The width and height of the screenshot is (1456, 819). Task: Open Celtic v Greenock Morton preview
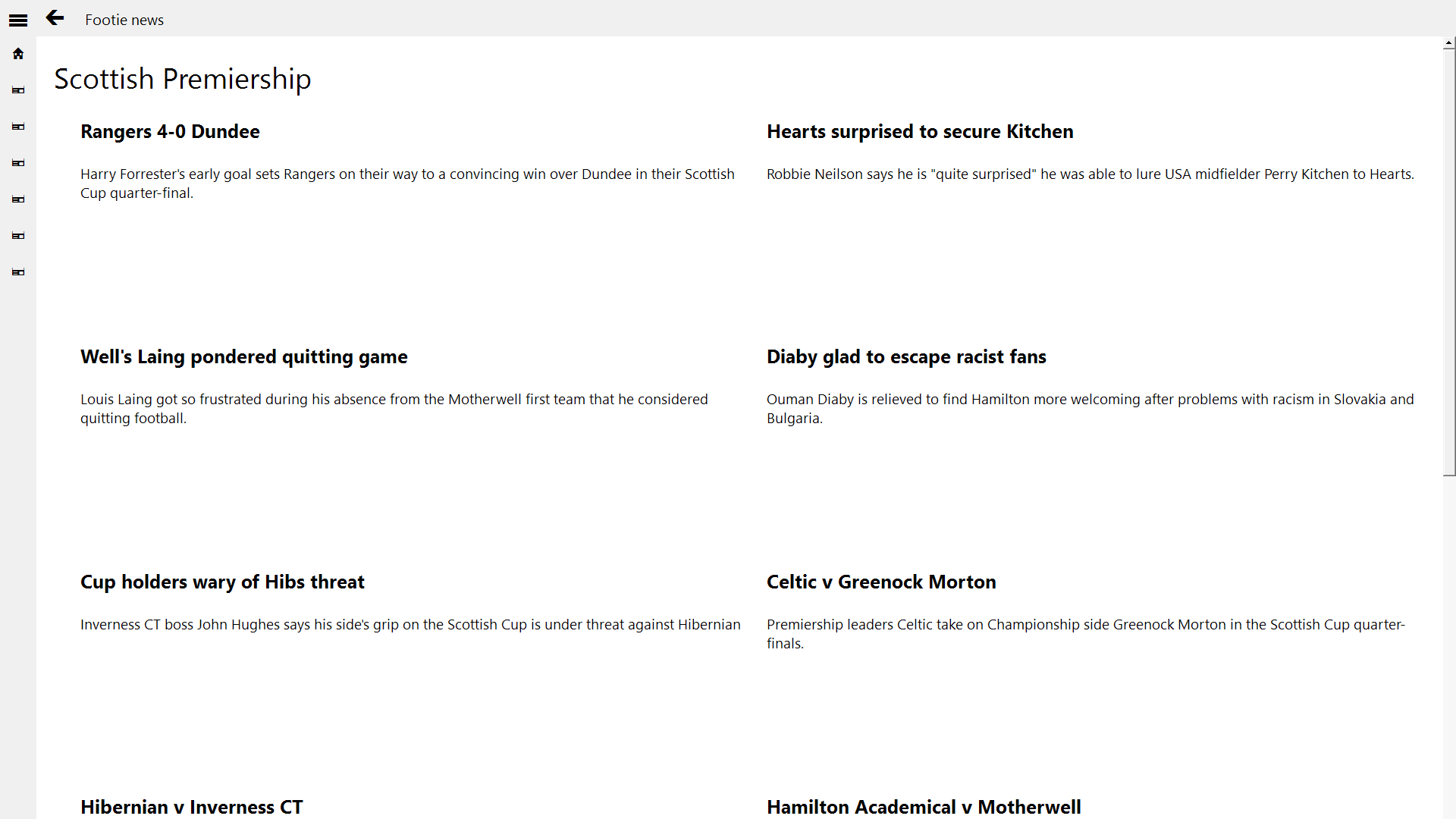tap(880, 582)
